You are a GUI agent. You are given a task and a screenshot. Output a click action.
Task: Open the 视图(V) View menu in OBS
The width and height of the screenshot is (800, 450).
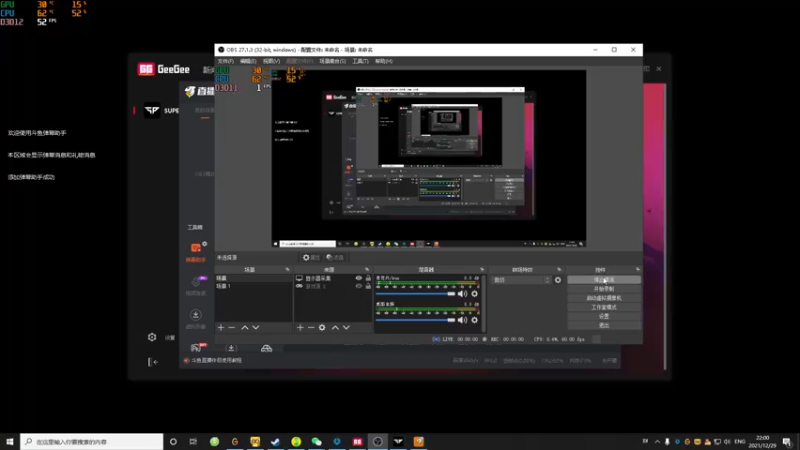coord(271,61)
